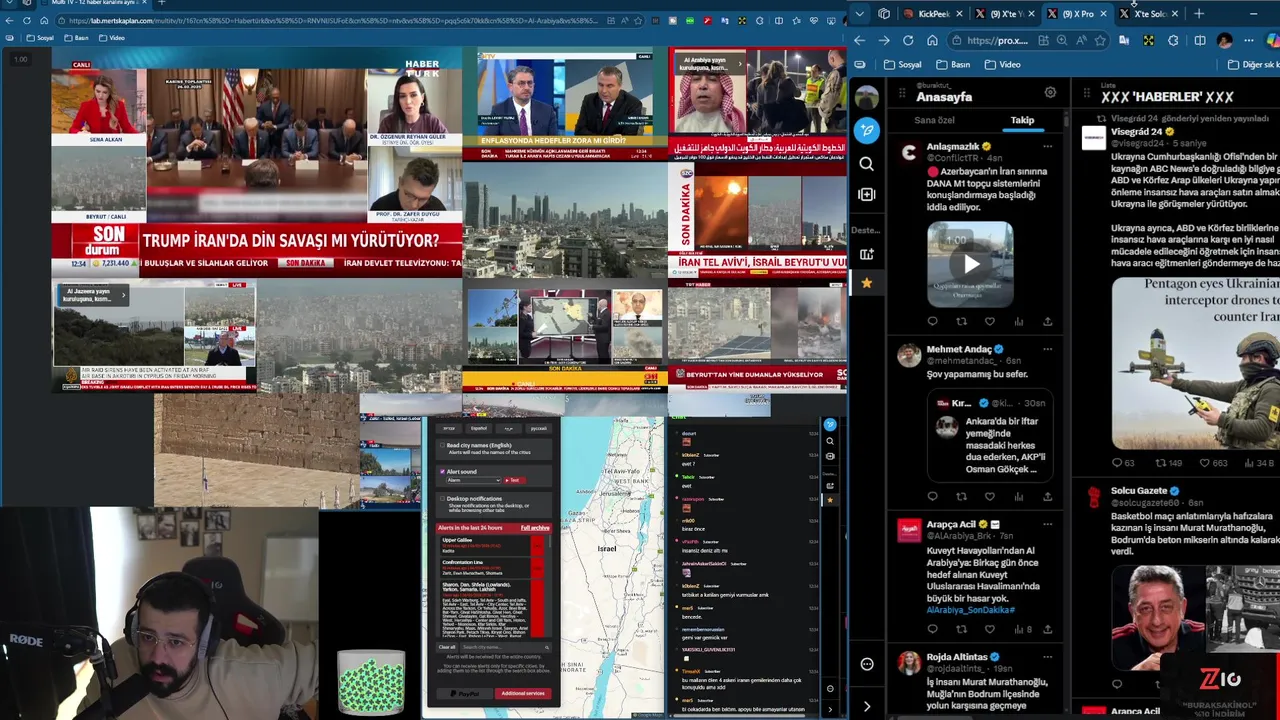Viewport: 1280px width, 720px height.
Task: Go forward in the right browser window
Action: click(x=884, y=40)
